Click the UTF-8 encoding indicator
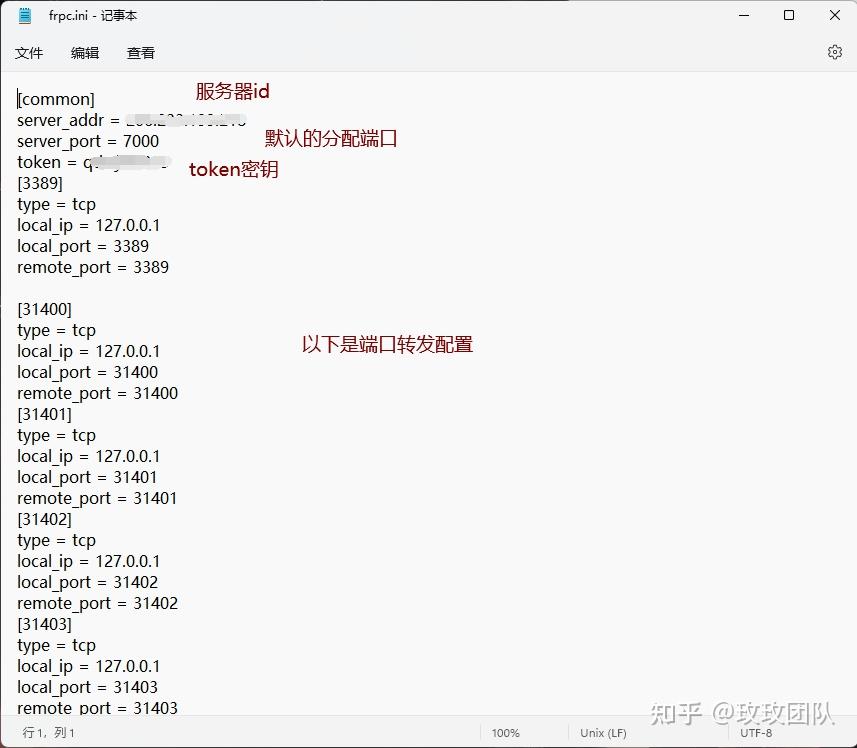Viewport: 857px width, 748px height. tap(757, 732)
